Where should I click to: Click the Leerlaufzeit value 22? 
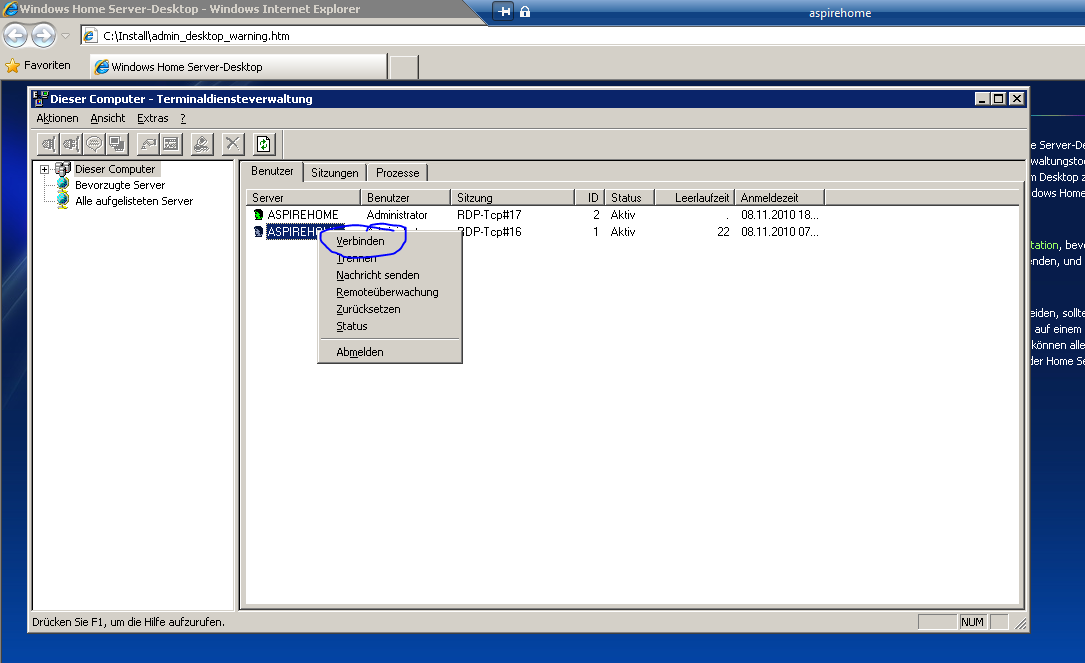point(723,232)
